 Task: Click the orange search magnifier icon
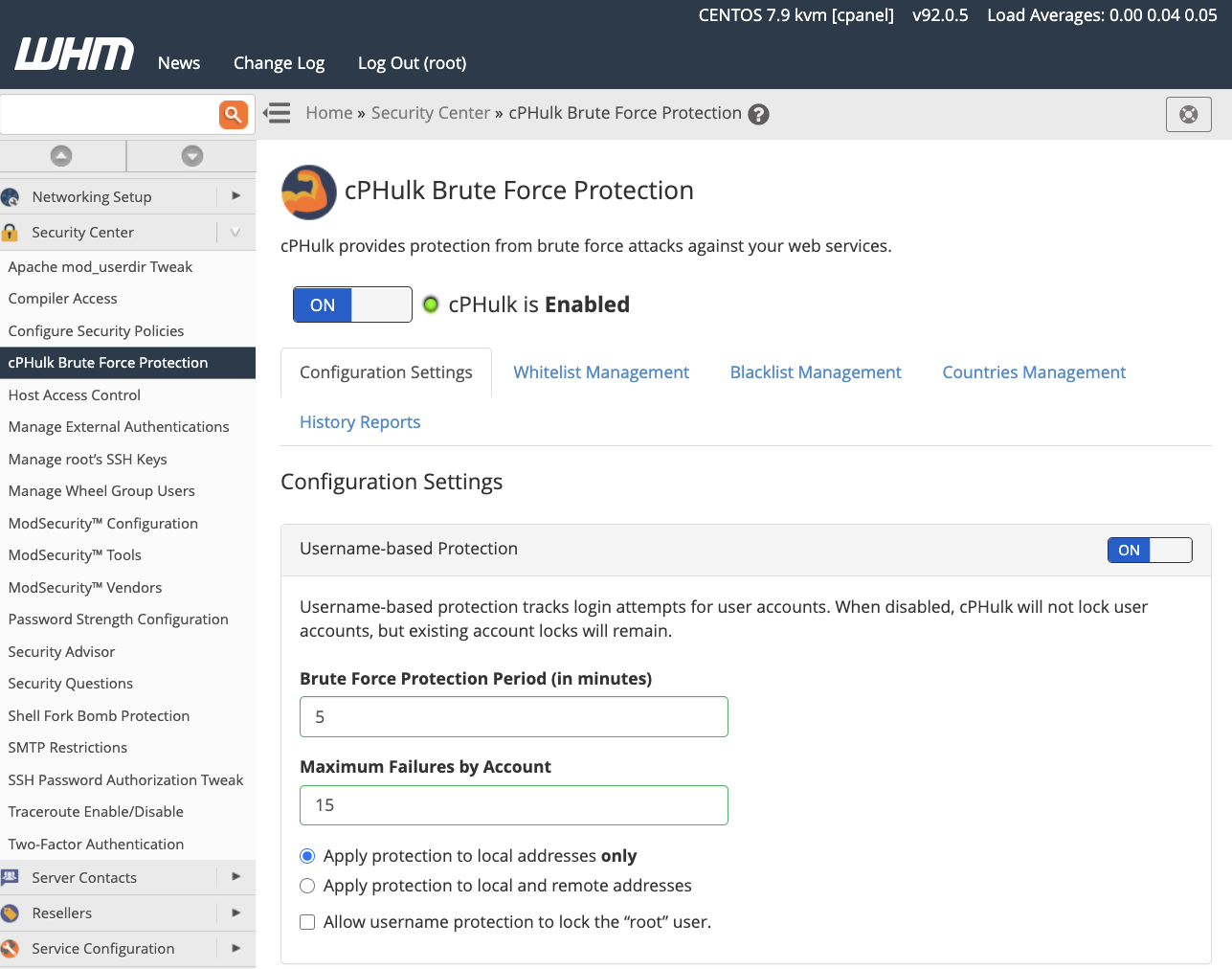234,114
